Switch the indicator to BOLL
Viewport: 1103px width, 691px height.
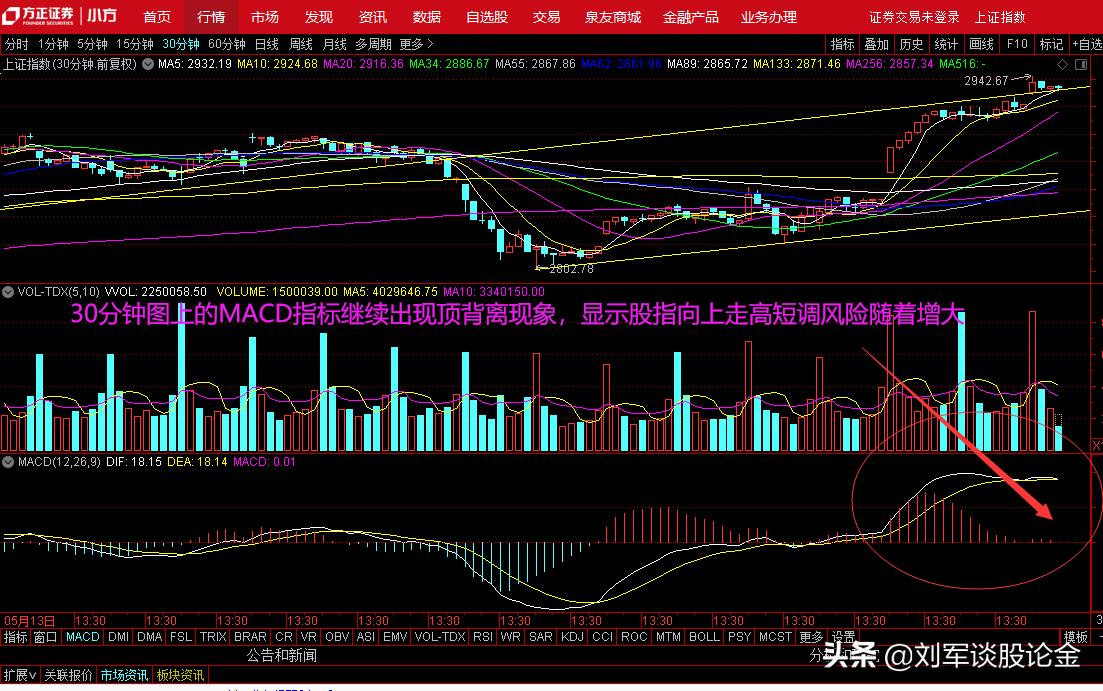704,636
